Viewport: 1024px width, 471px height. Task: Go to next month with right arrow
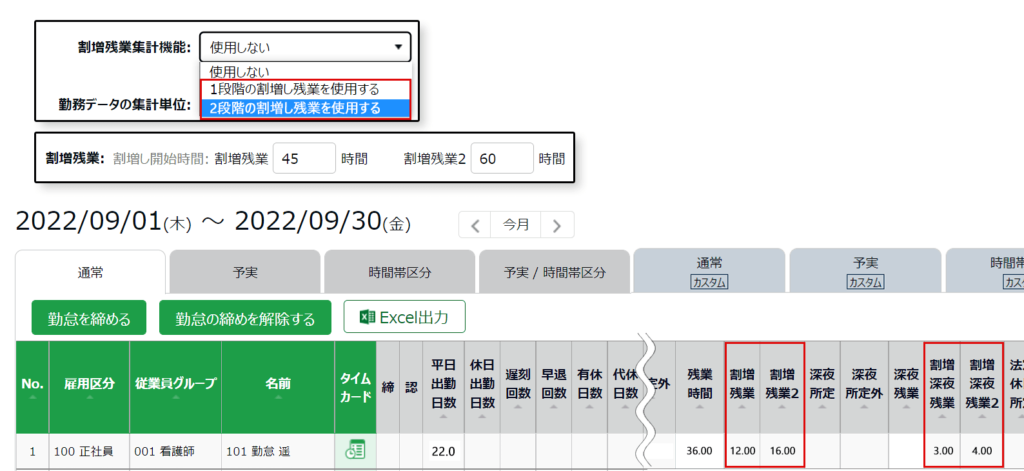(556, 225)
